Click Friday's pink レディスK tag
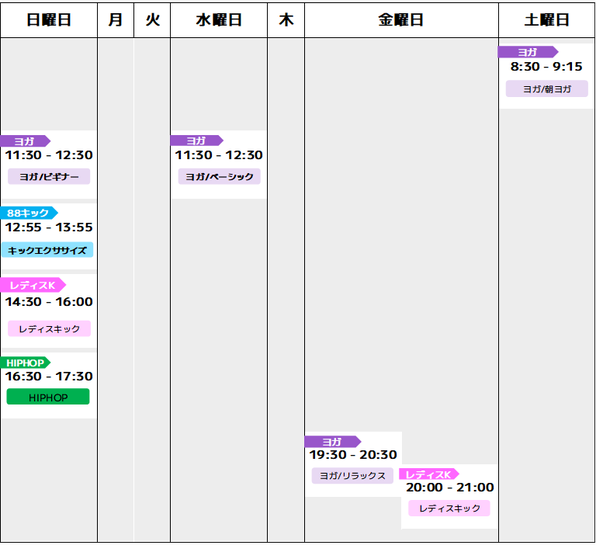 click(429, 474)
